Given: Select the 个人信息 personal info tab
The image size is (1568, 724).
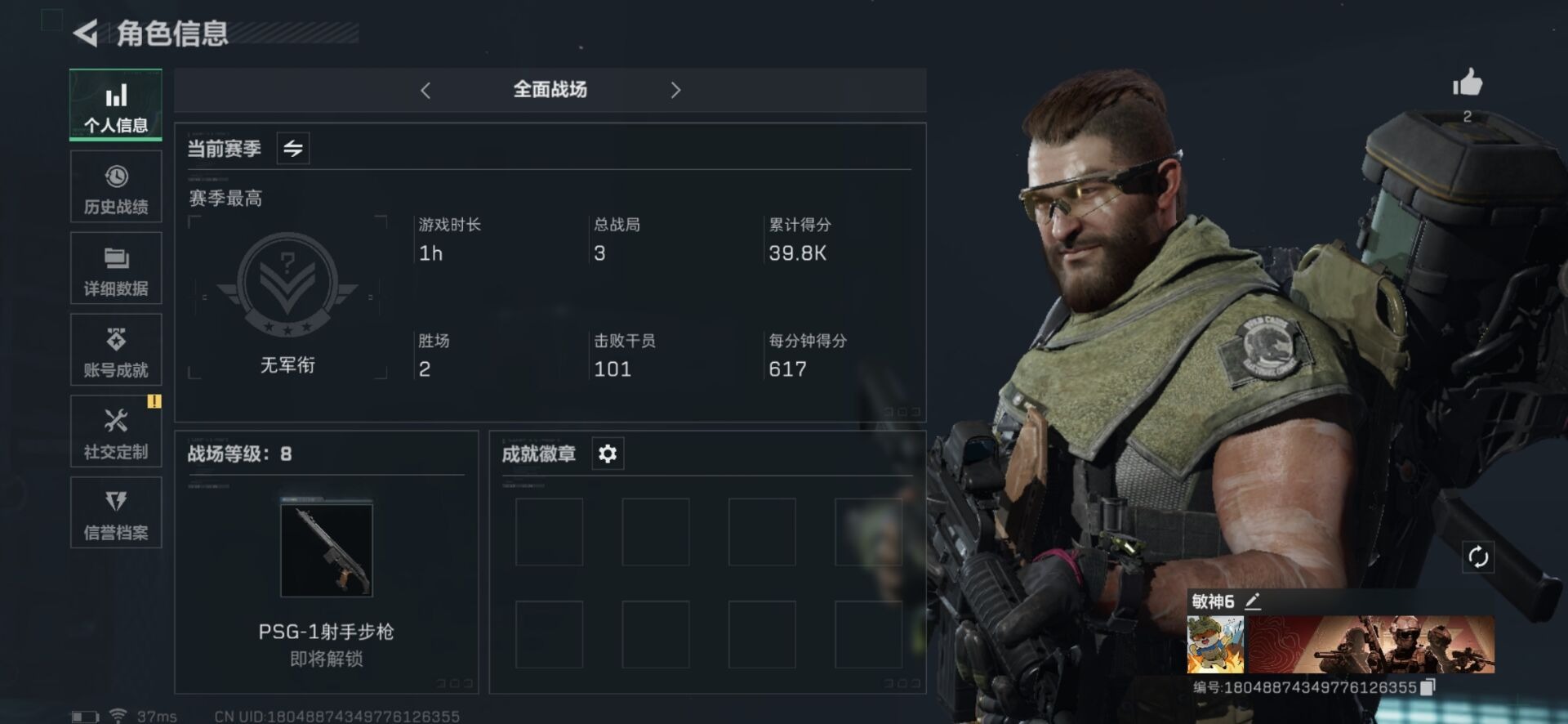Looking at the screenshot, I should click(116, 105).
